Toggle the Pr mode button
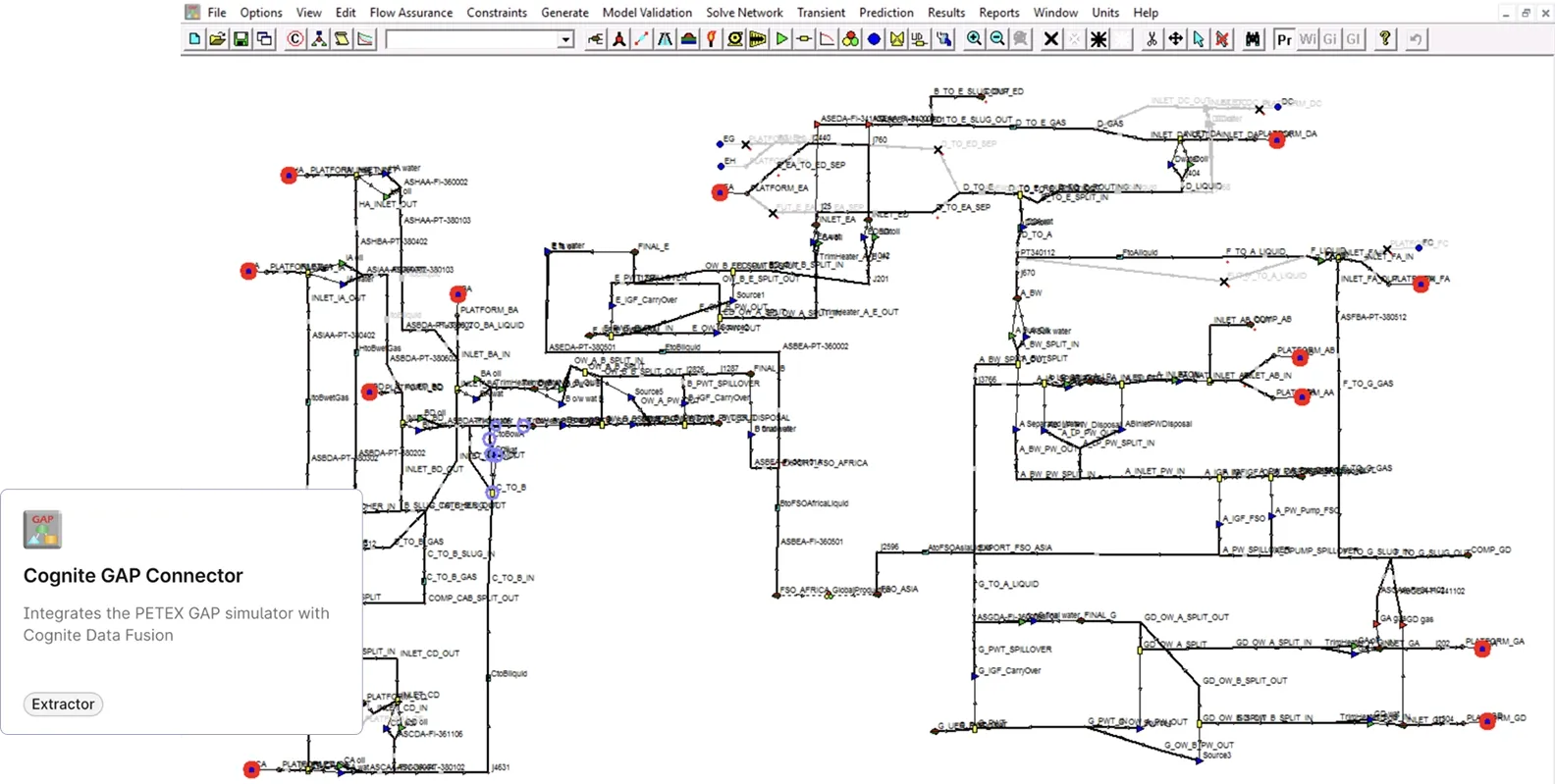Viewport: 1555px width, 784px height. 1284,39
